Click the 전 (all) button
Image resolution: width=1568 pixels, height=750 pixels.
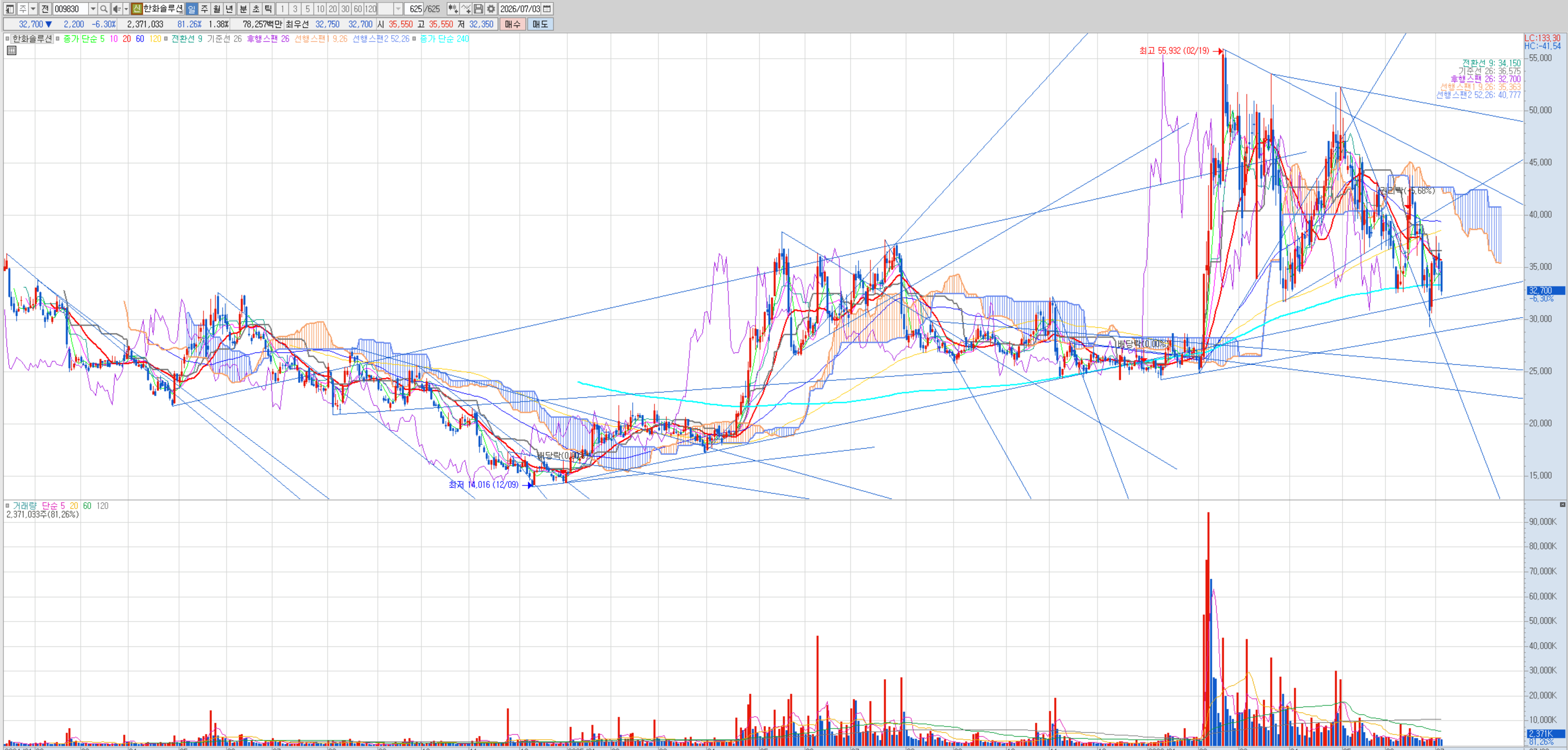point(45,8)
